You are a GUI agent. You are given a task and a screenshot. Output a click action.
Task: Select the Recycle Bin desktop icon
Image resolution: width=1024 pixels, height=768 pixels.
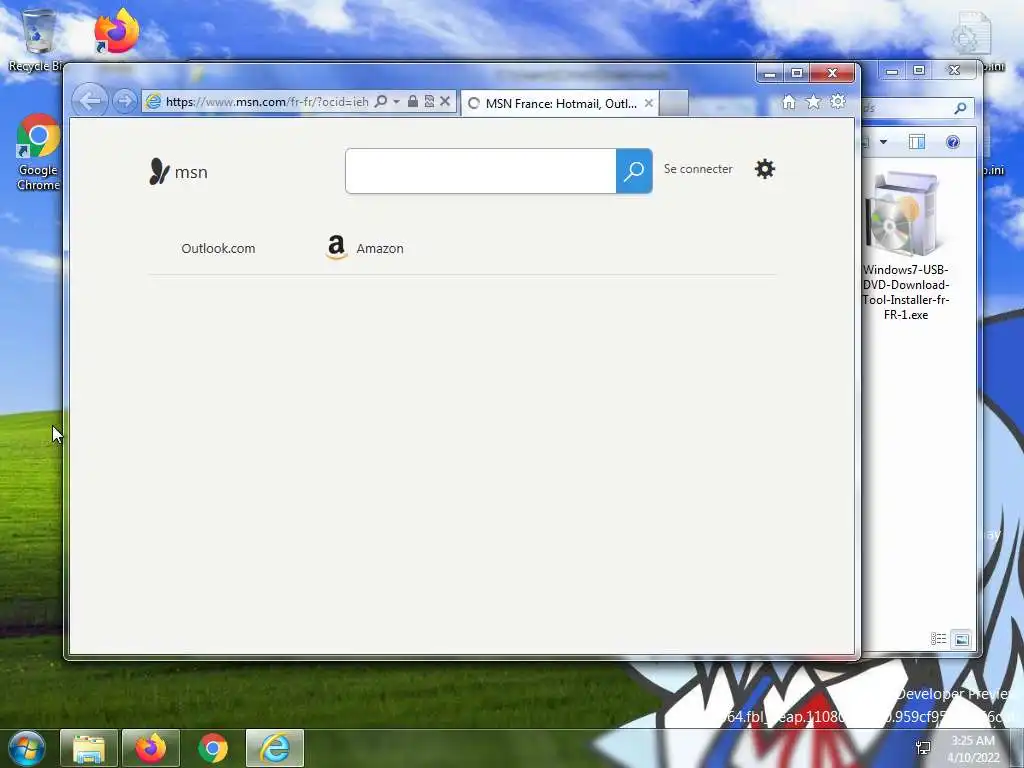pyautogui.click(x=36, y=40)
